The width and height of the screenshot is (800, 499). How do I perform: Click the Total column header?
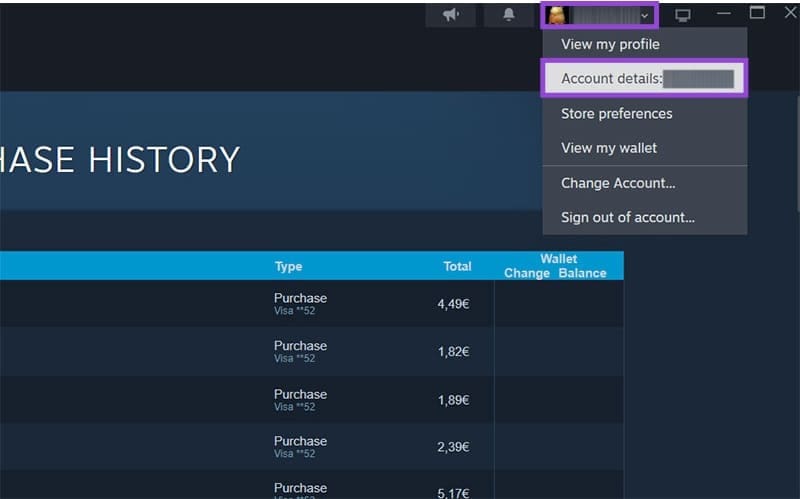pyautogui.click(x=457, y=266)
